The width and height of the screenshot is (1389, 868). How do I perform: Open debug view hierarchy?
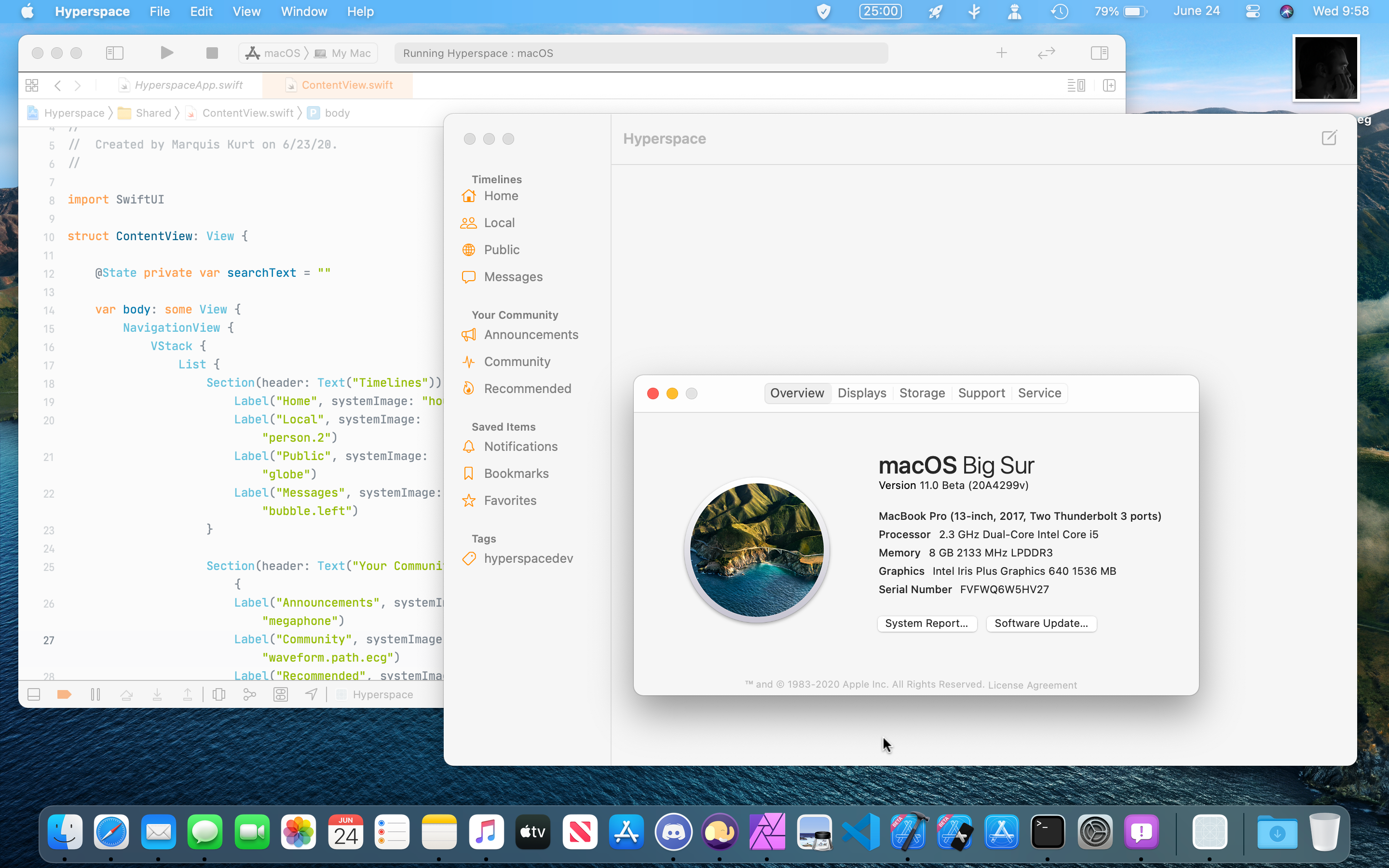(218, 694)
